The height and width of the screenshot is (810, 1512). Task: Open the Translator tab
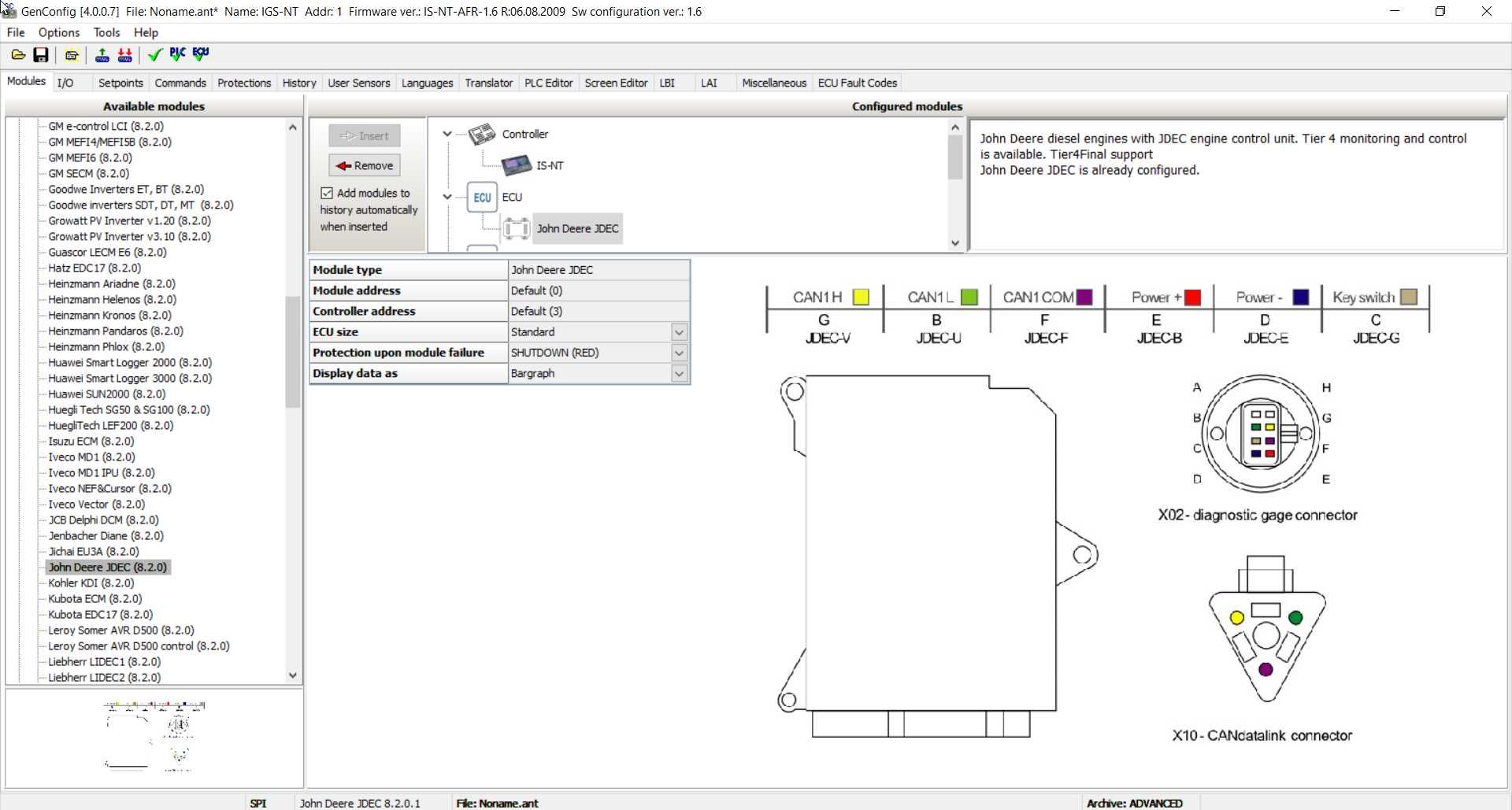489,83
